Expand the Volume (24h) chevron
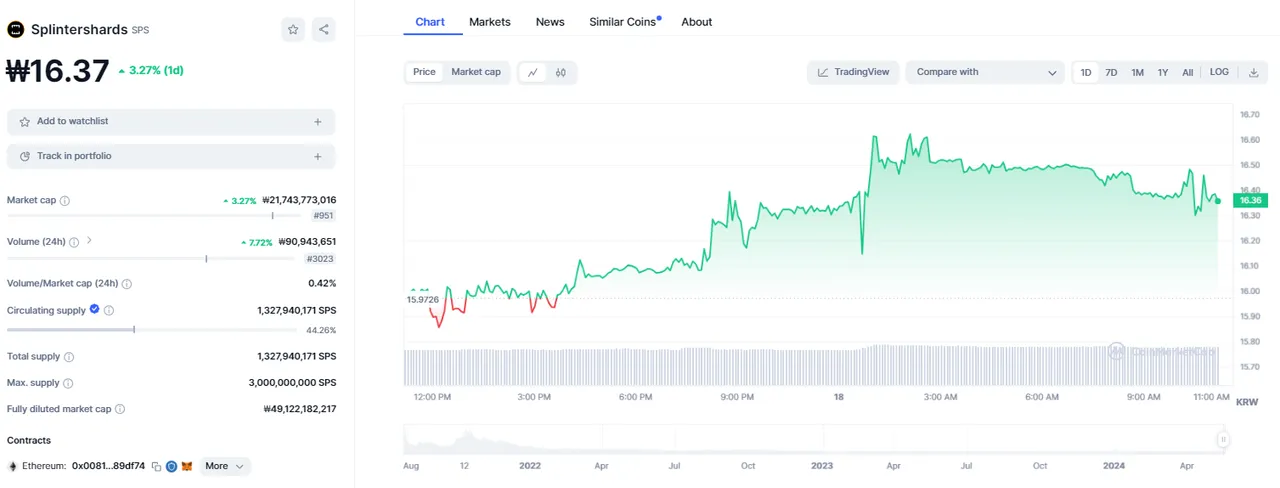Image resolution: width=1280 pixels, height=488 pixels. [89, 240]
